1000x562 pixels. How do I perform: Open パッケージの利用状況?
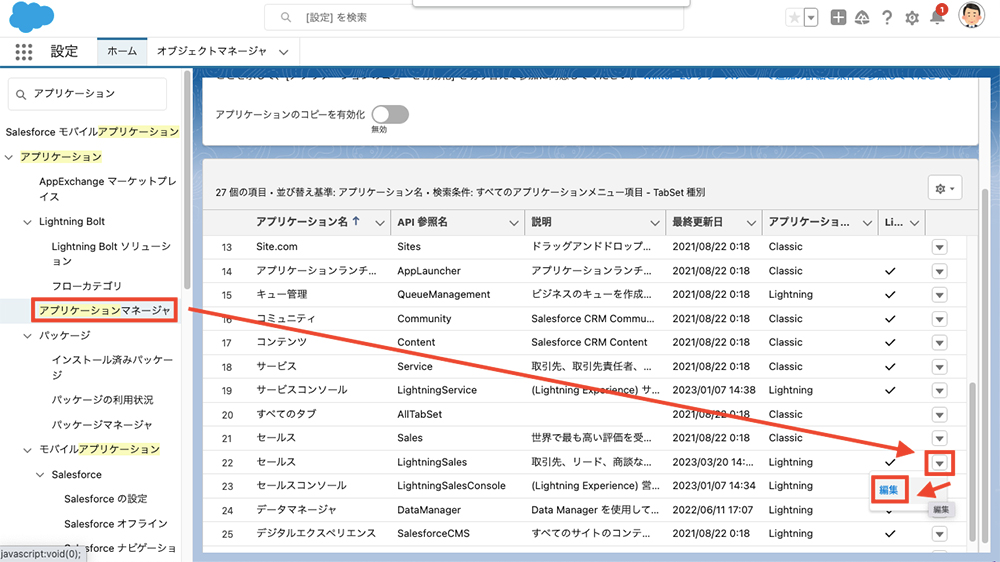click(103, 400)
